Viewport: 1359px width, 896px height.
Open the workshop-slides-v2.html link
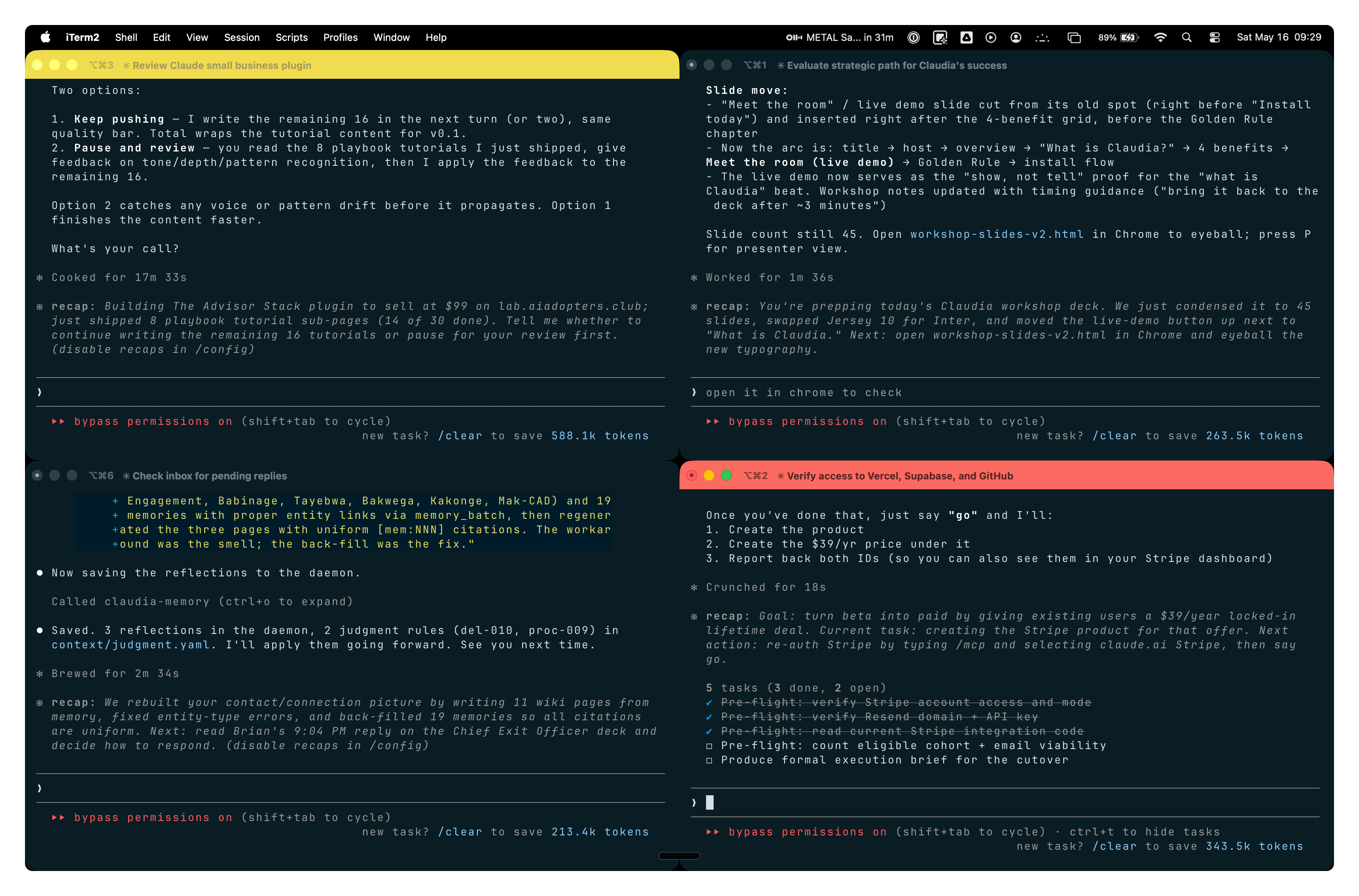point(997,234)
